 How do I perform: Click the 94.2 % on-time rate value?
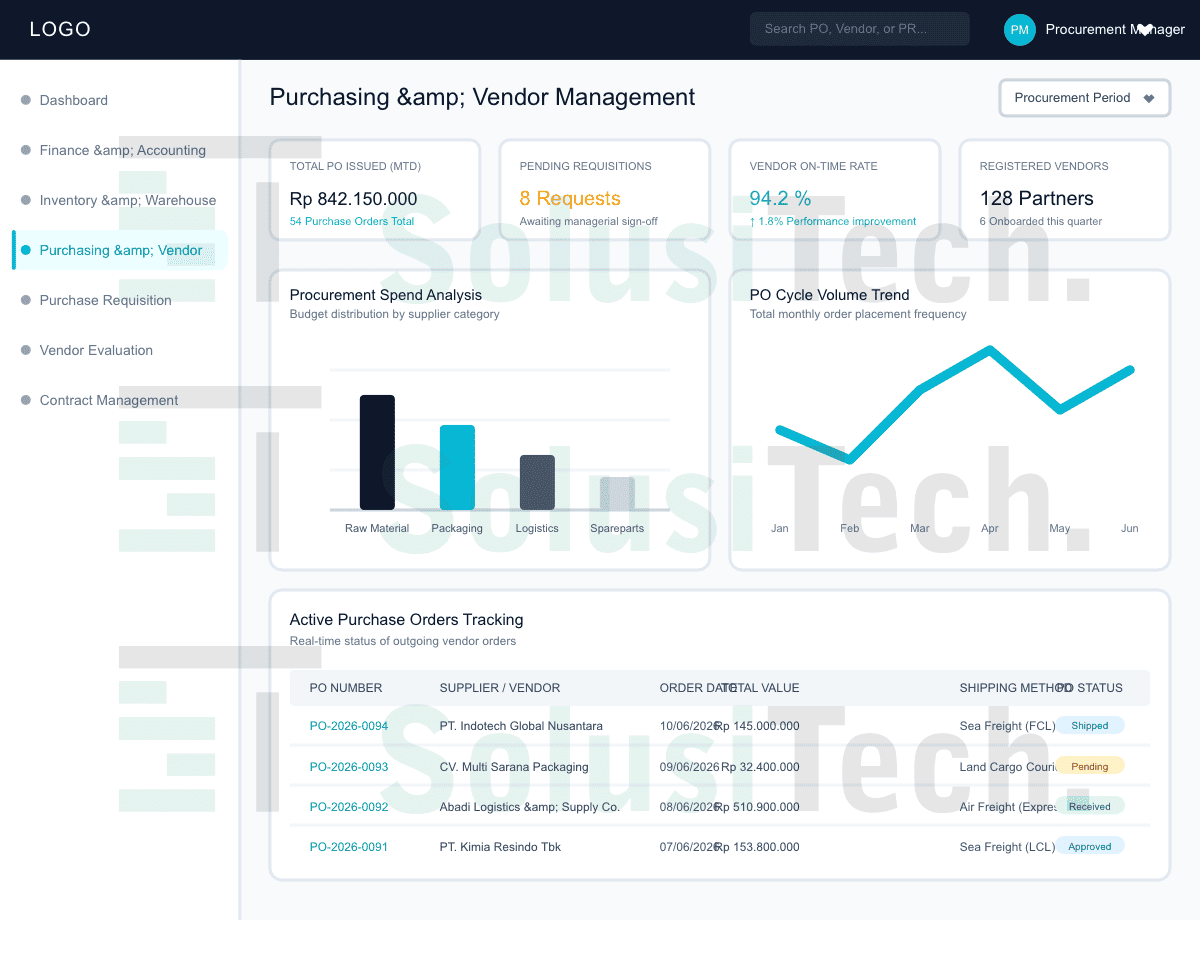(780, 199)
